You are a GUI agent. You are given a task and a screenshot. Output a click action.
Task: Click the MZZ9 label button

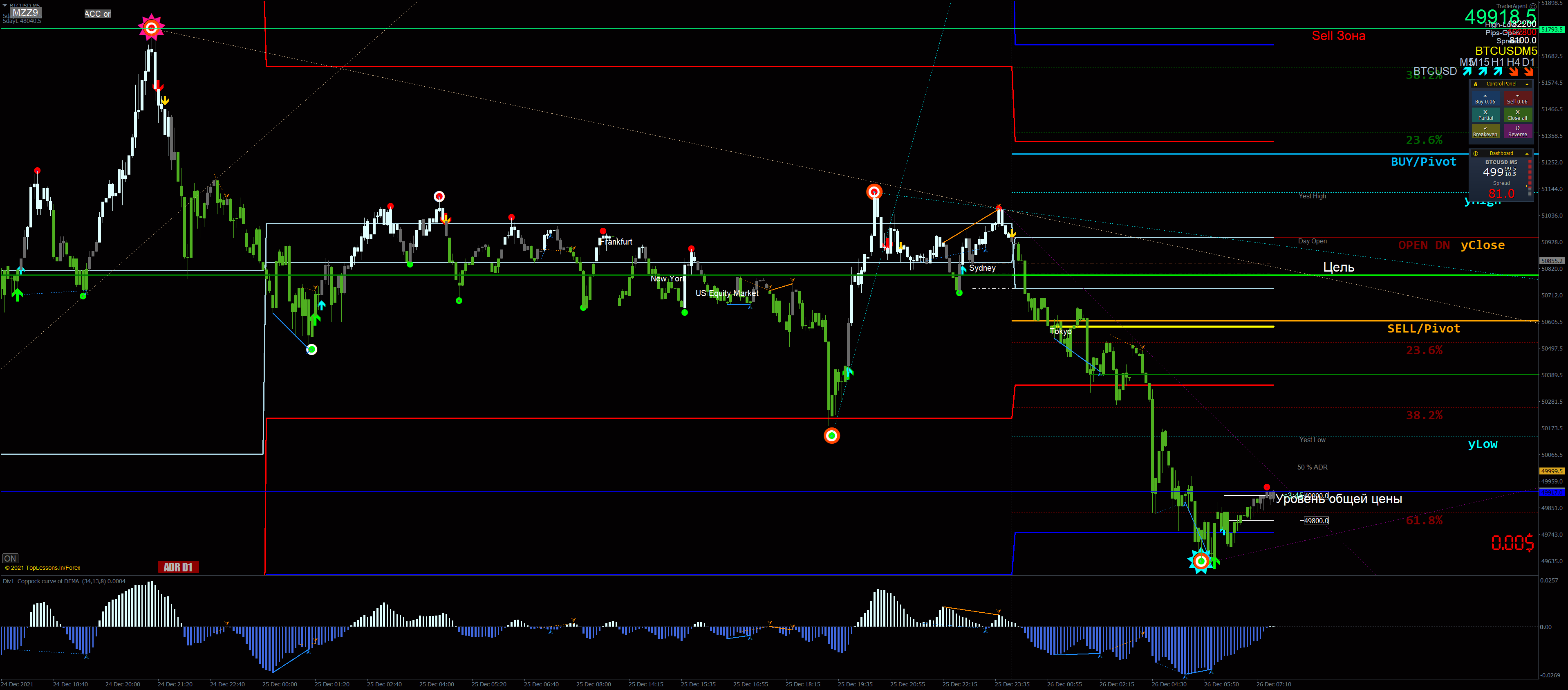[25, 13]
